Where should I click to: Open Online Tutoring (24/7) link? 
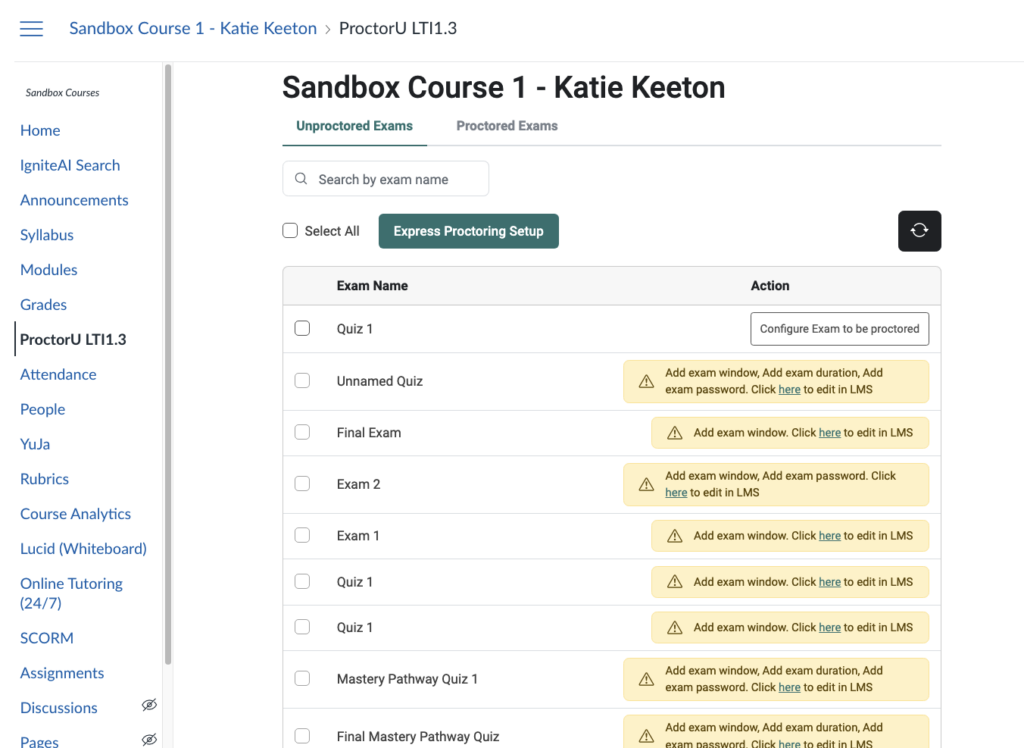click(71, 593)
